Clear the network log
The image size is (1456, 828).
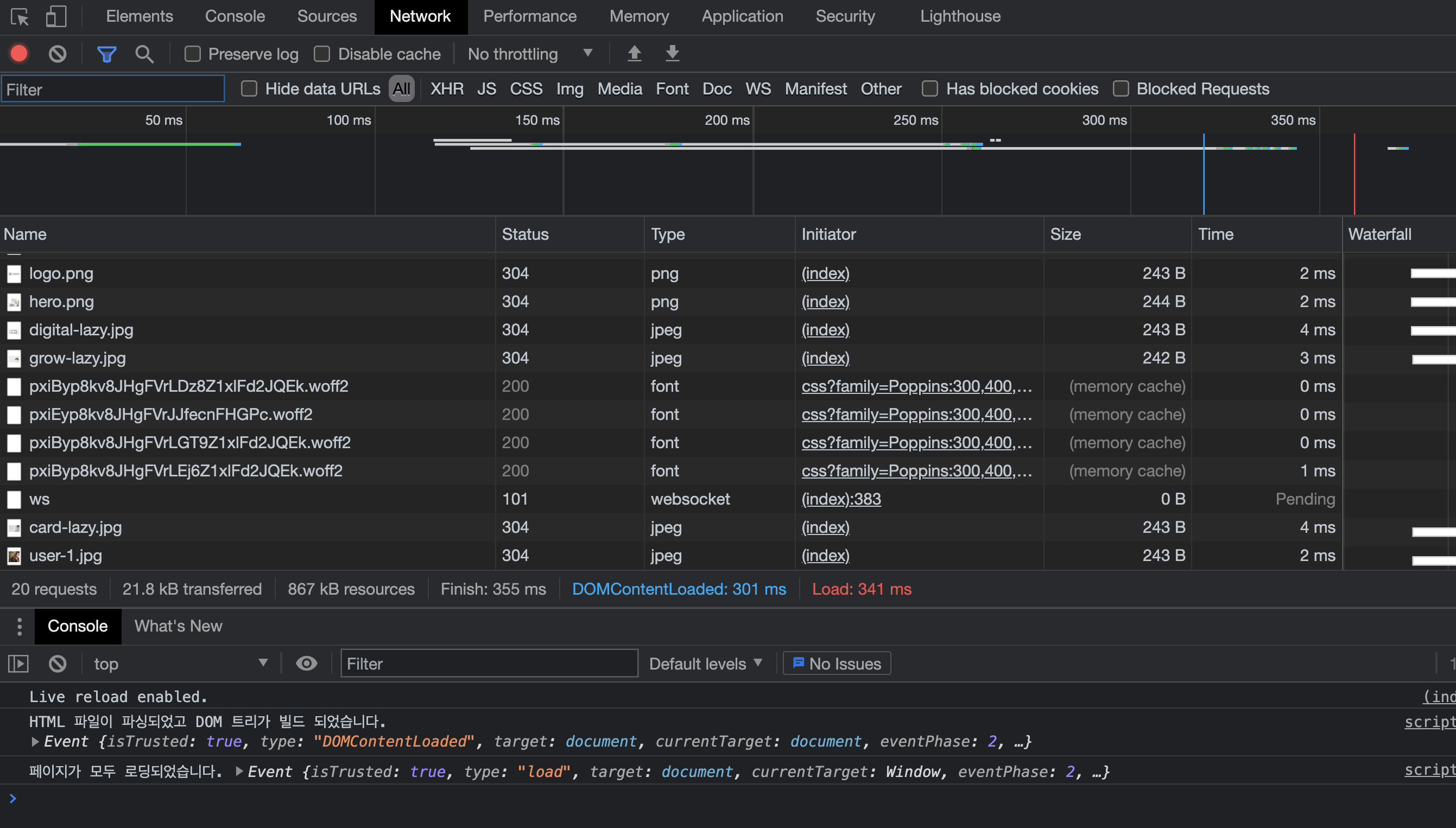click(x=58, y=54)
